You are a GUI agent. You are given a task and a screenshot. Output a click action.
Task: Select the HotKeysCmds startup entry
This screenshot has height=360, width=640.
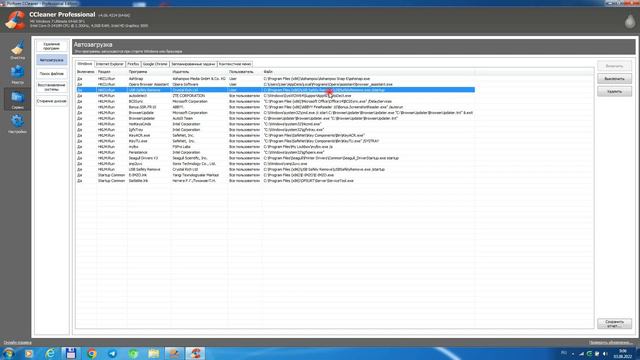click(276, 124)
